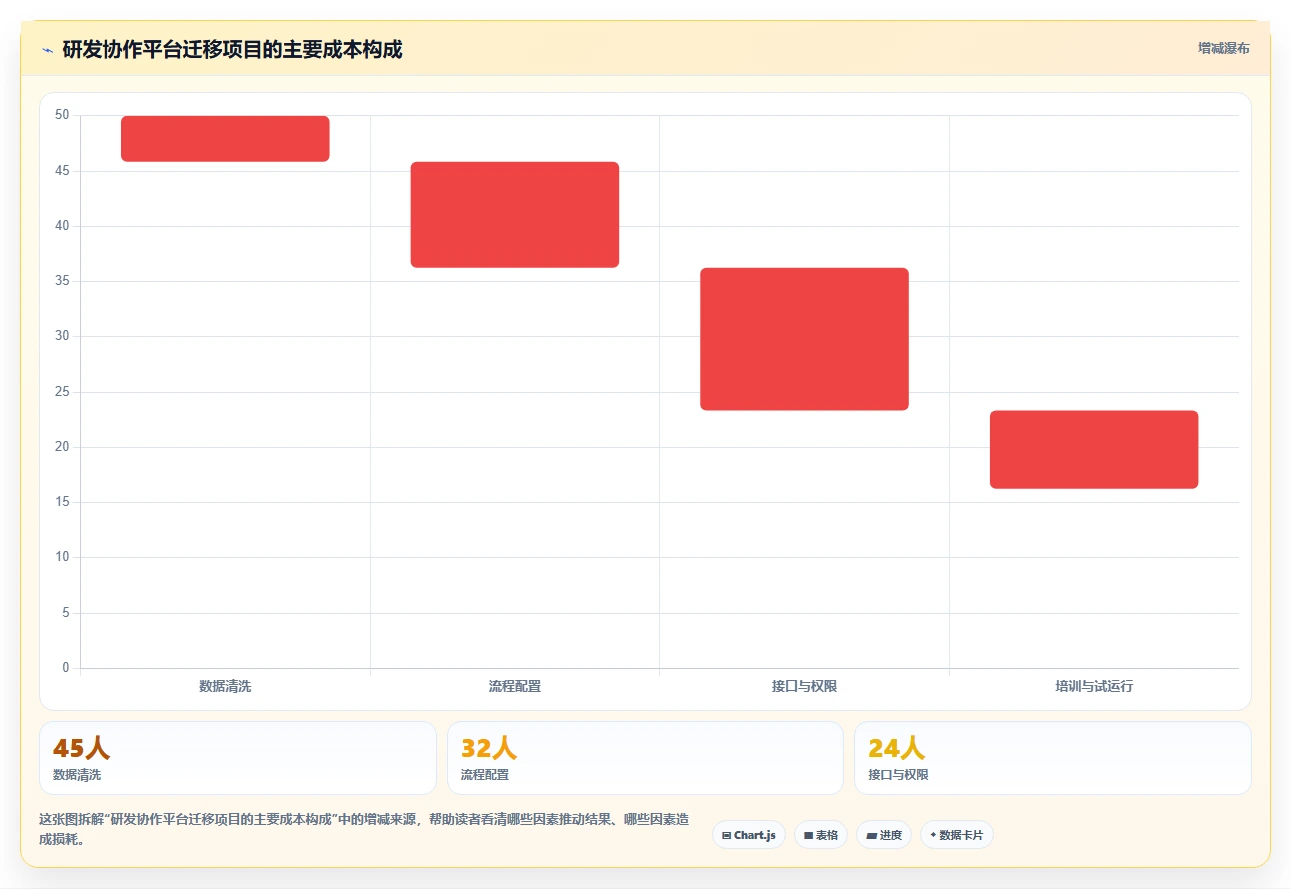
Task: Select the 数据卡片 tag chip
Action: 957,835
